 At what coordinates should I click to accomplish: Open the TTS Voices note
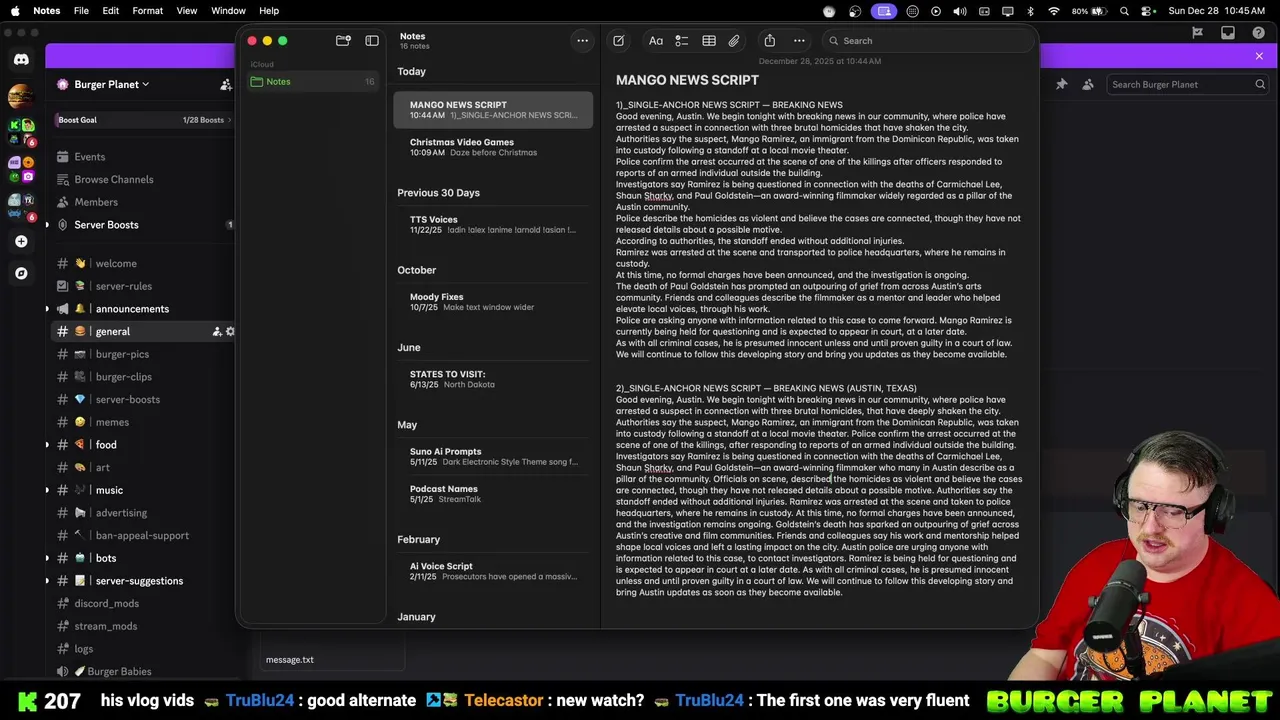coord(493,224)
